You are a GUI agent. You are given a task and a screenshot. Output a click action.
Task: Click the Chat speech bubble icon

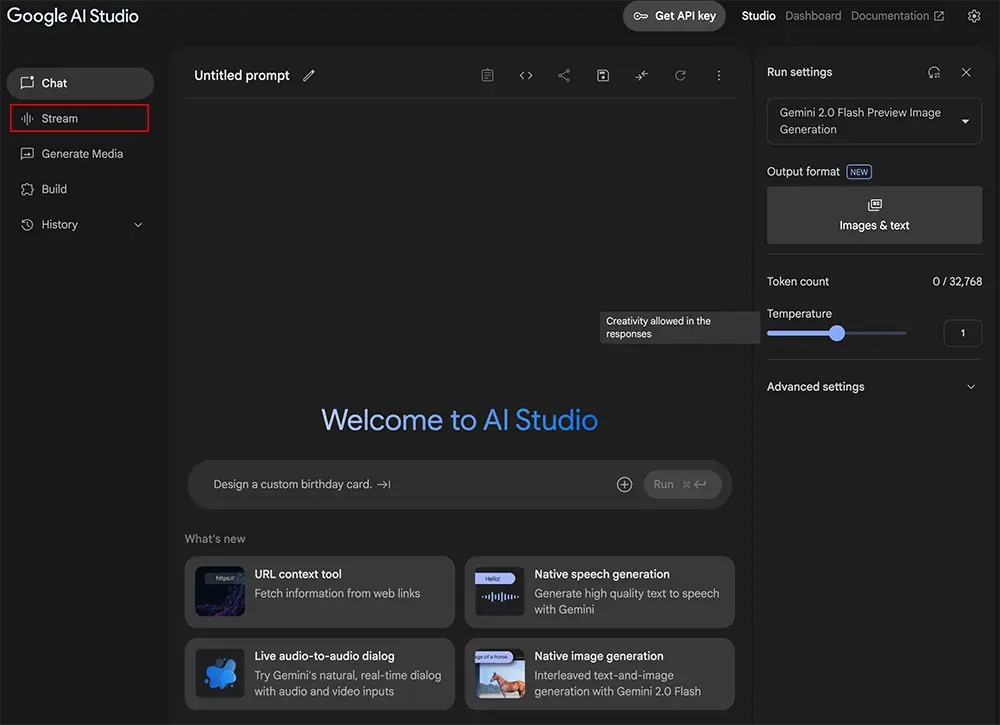27,83
